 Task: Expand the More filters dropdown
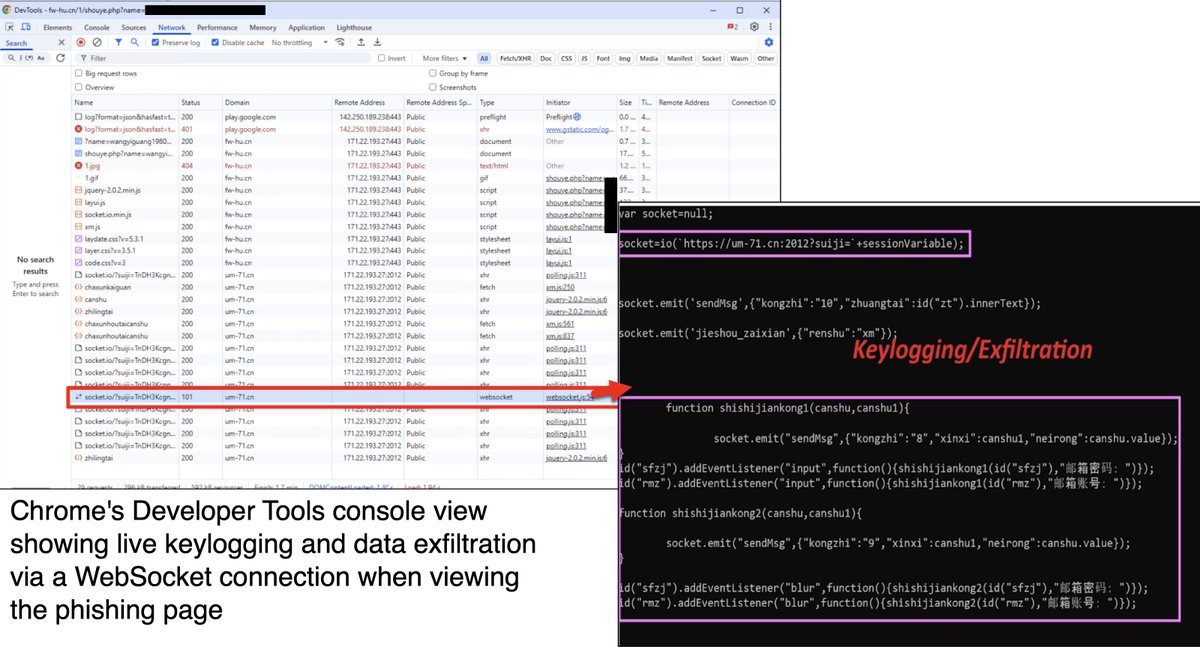pyautogui.click(x=444, y=58)
